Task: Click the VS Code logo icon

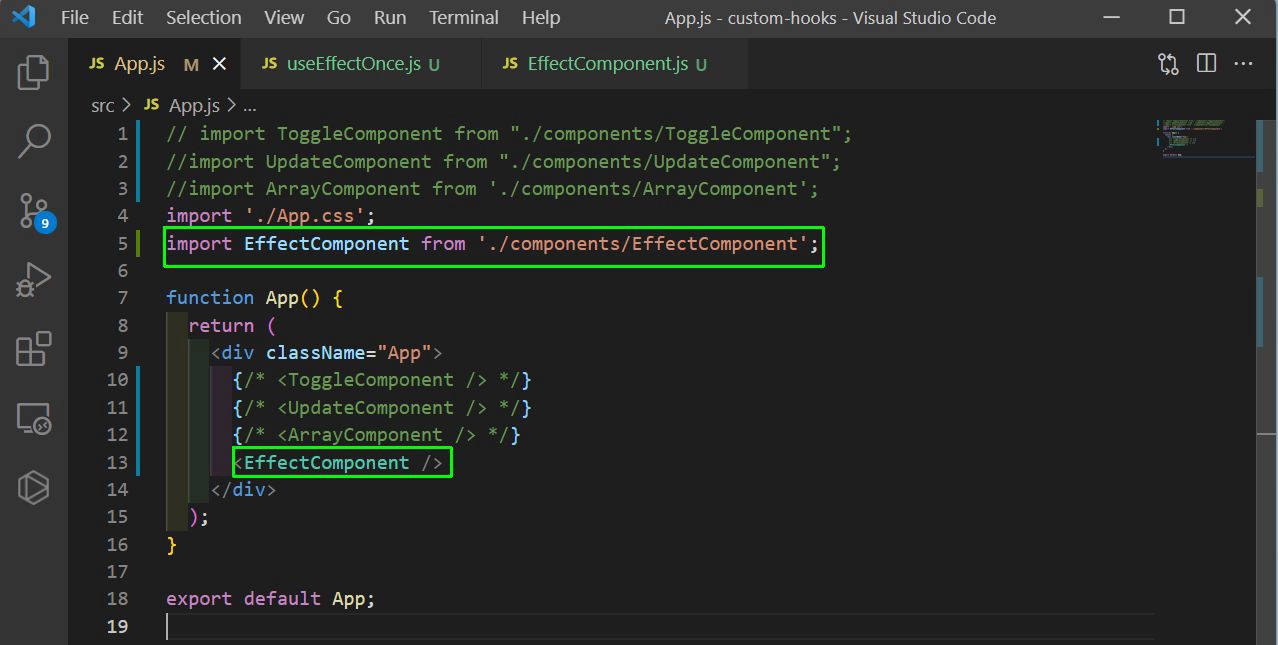Action: coord(23,17)
